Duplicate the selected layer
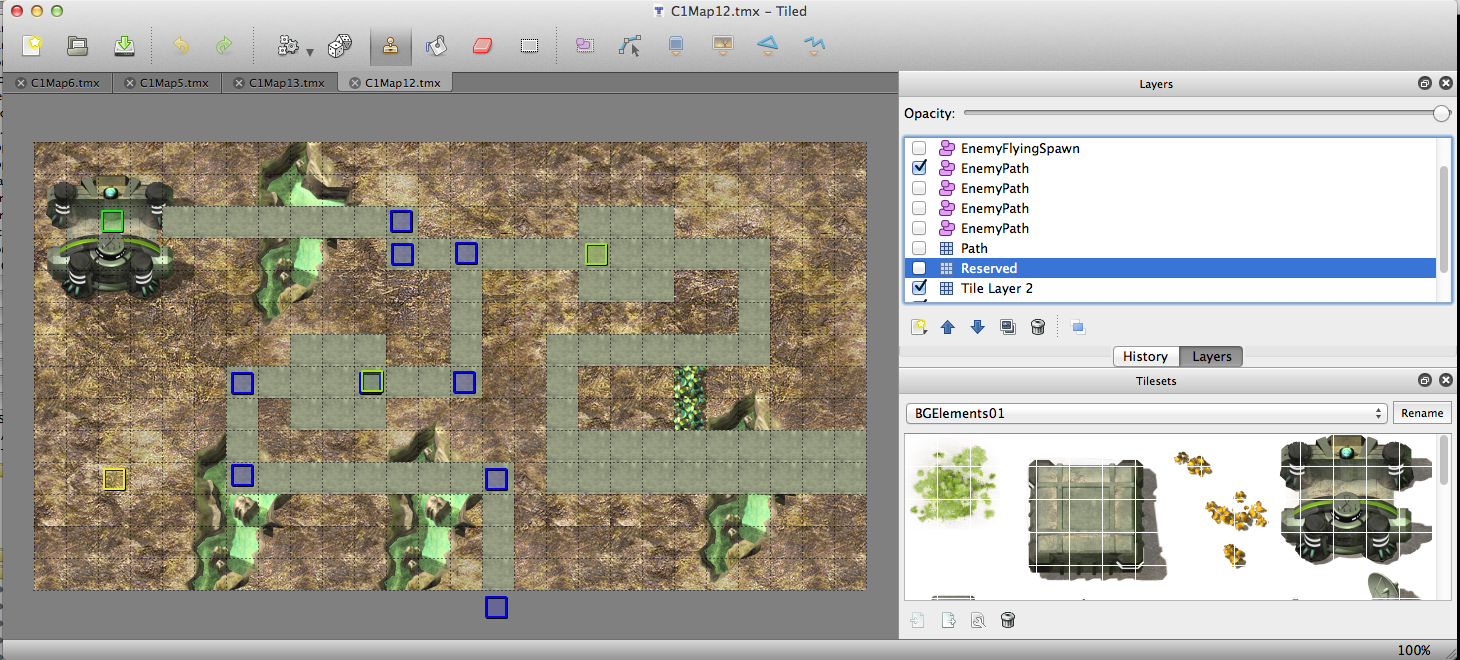This screenshot has height=660, width=1460. 1008,327
